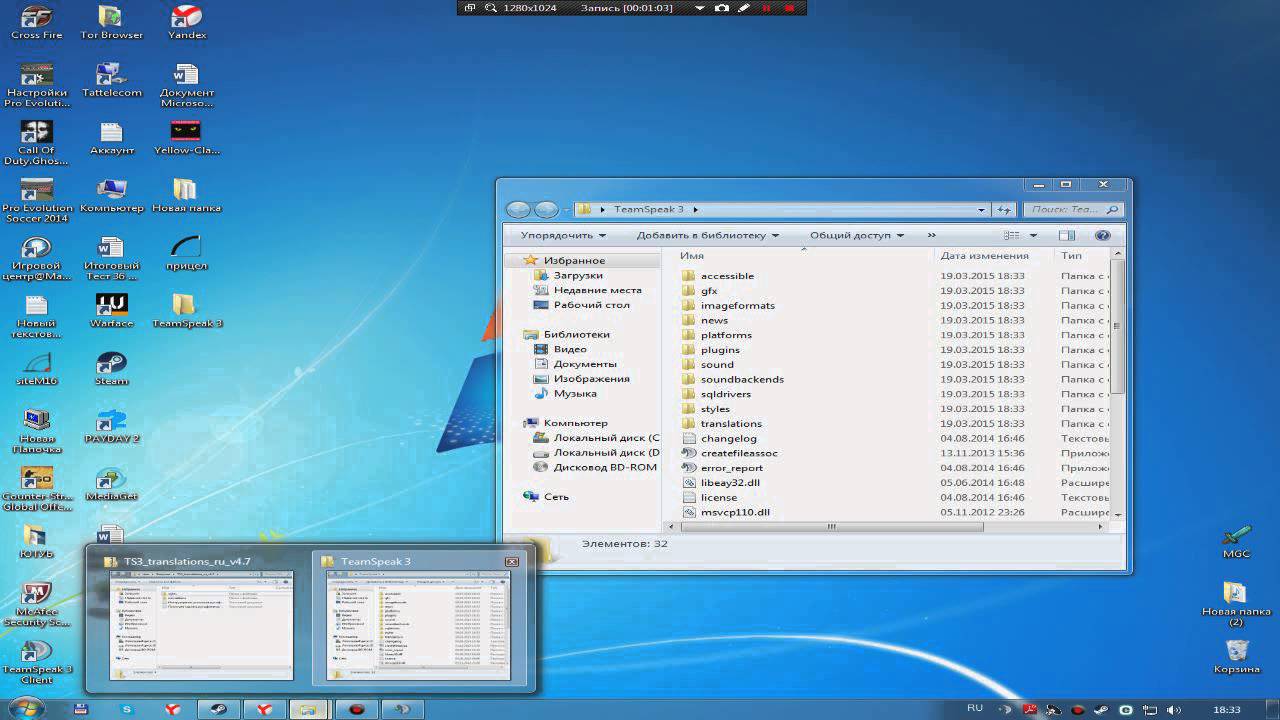Open the Windows Start menu orb
This screenshot has height=720, width=1280.
(x=26, y=708)
